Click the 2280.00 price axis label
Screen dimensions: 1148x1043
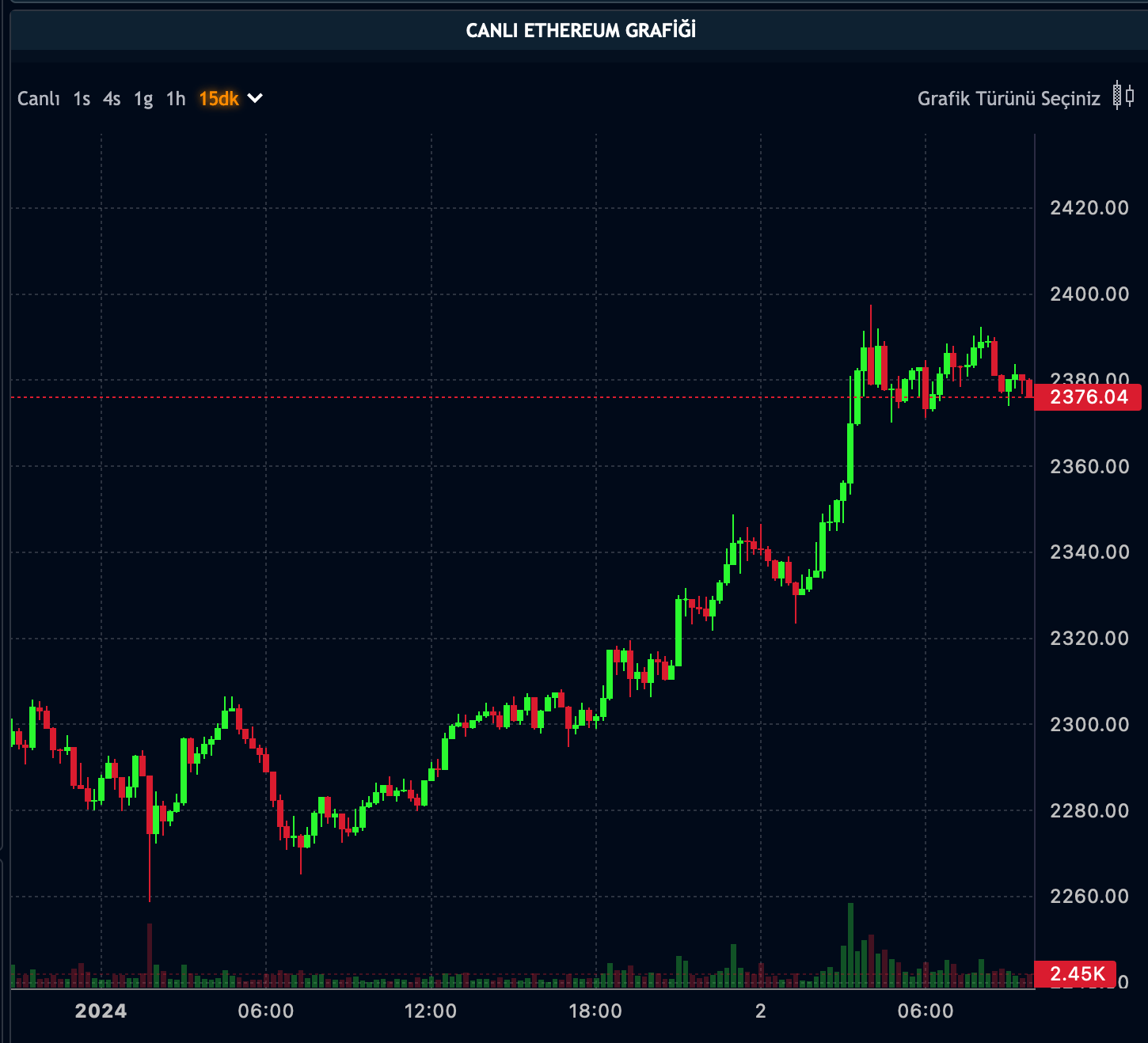[x=1089, y=810]
